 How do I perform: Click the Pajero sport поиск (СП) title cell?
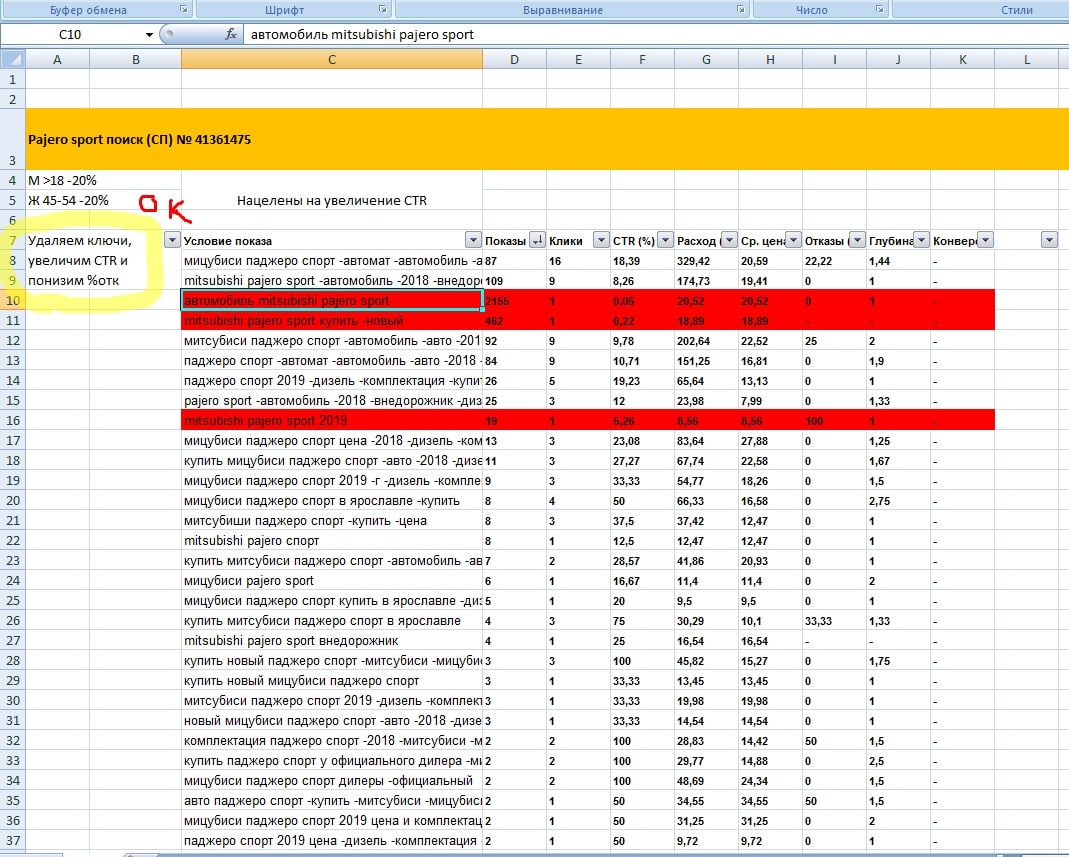[139, 140]
